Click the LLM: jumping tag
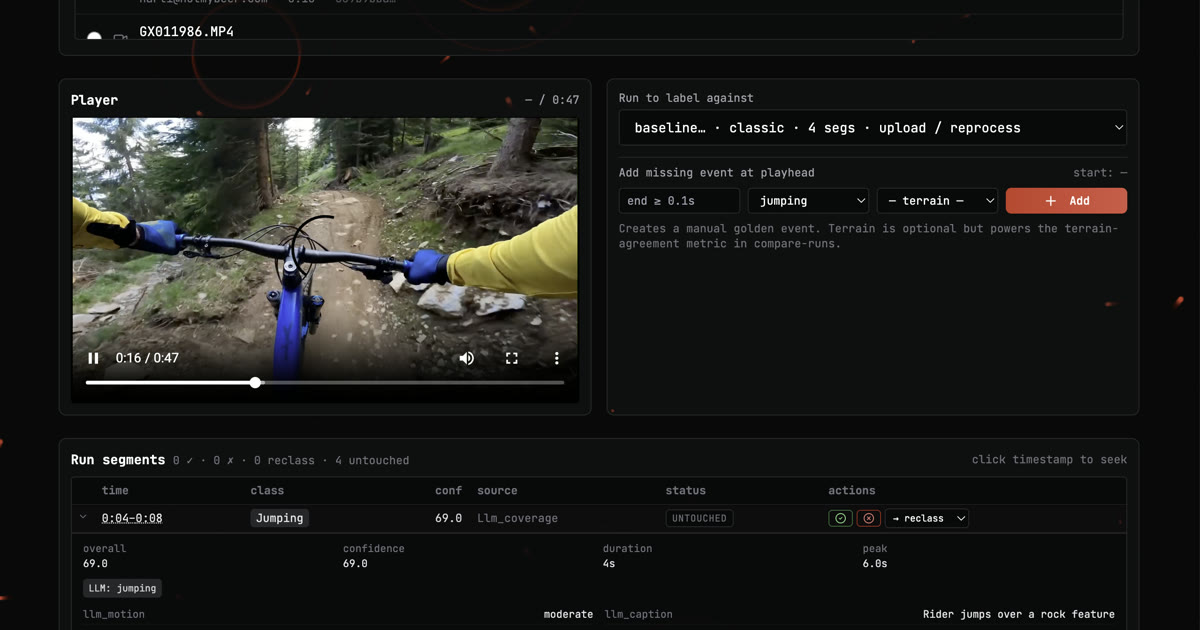Viewport: 1200px width, 630px height. 122,588
